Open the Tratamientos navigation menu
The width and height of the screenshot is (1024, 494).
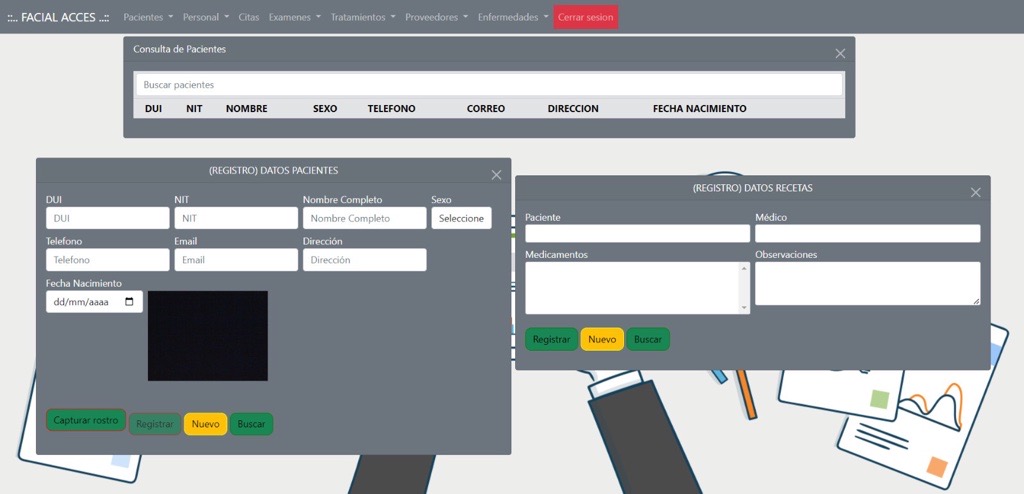(362, 17)
